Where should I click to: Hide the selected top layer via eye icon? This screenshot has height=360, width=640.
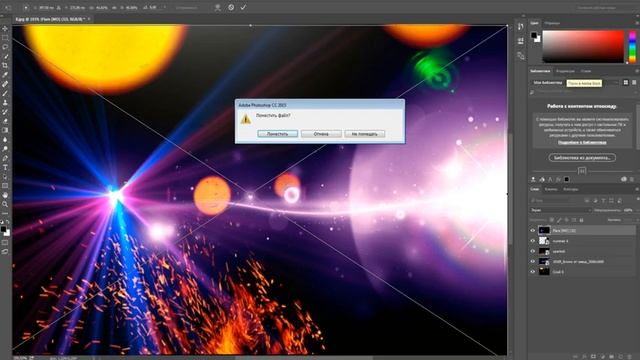(x=533, y=231)
